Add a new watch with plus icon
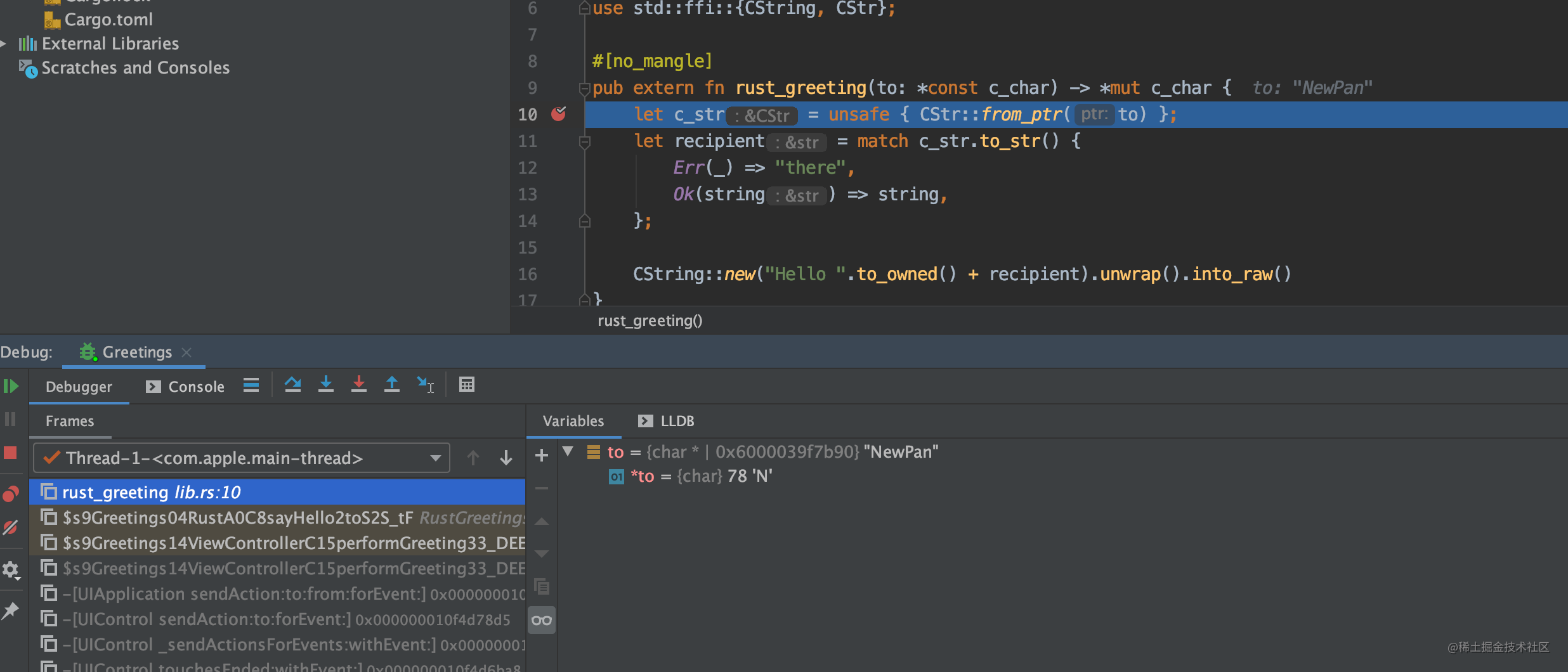Image resolution: width=1568 pixels, height=672 pixels. (x=542, y=455)
